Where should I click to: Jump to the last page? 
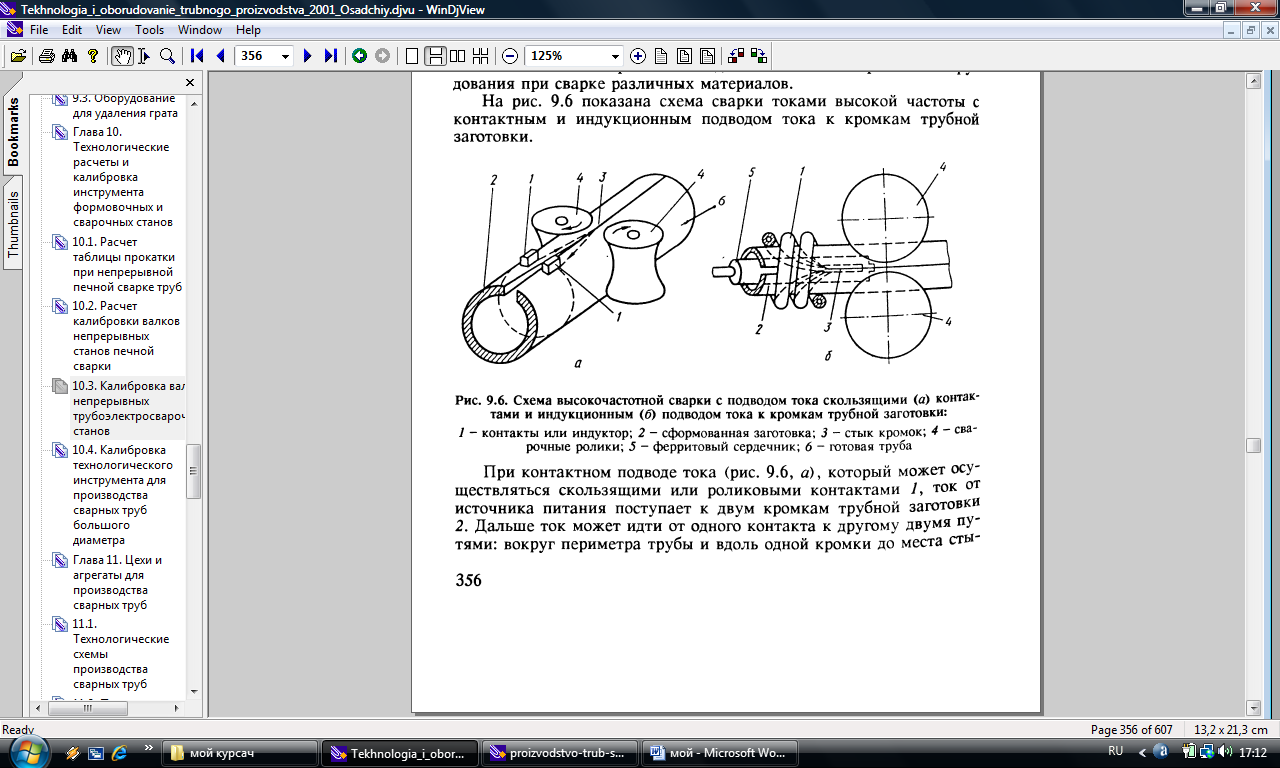click(331, 56)
